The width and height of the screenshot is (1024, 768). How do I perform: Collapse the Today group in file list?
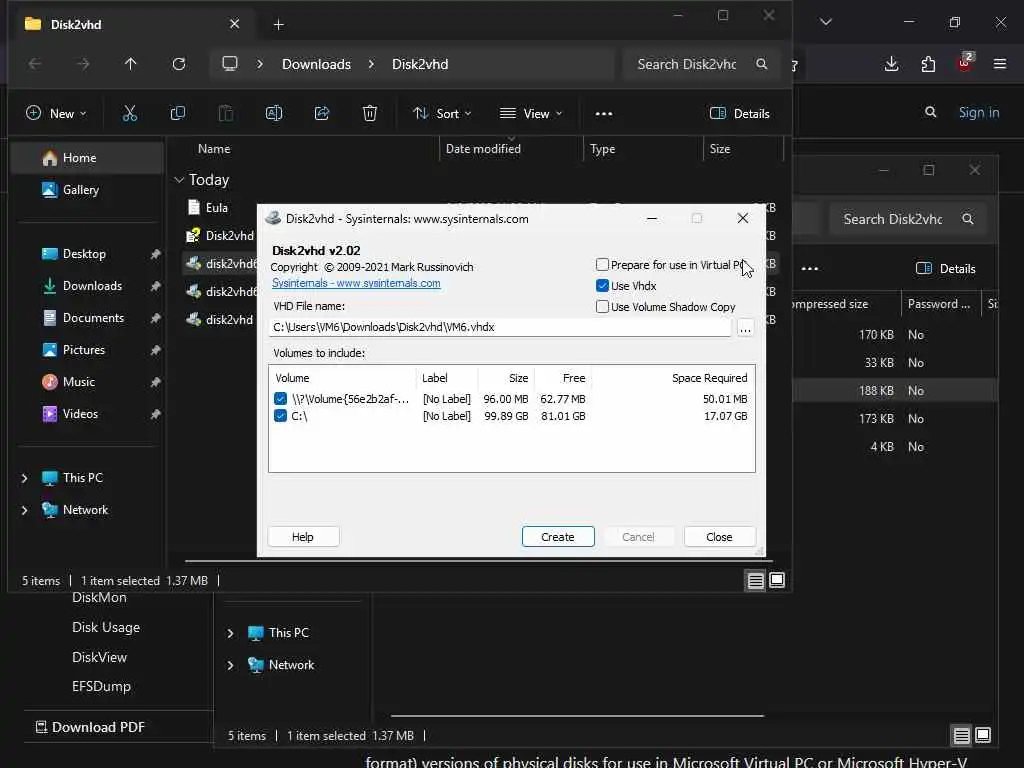pyautogui.click(x=179, y=180)
